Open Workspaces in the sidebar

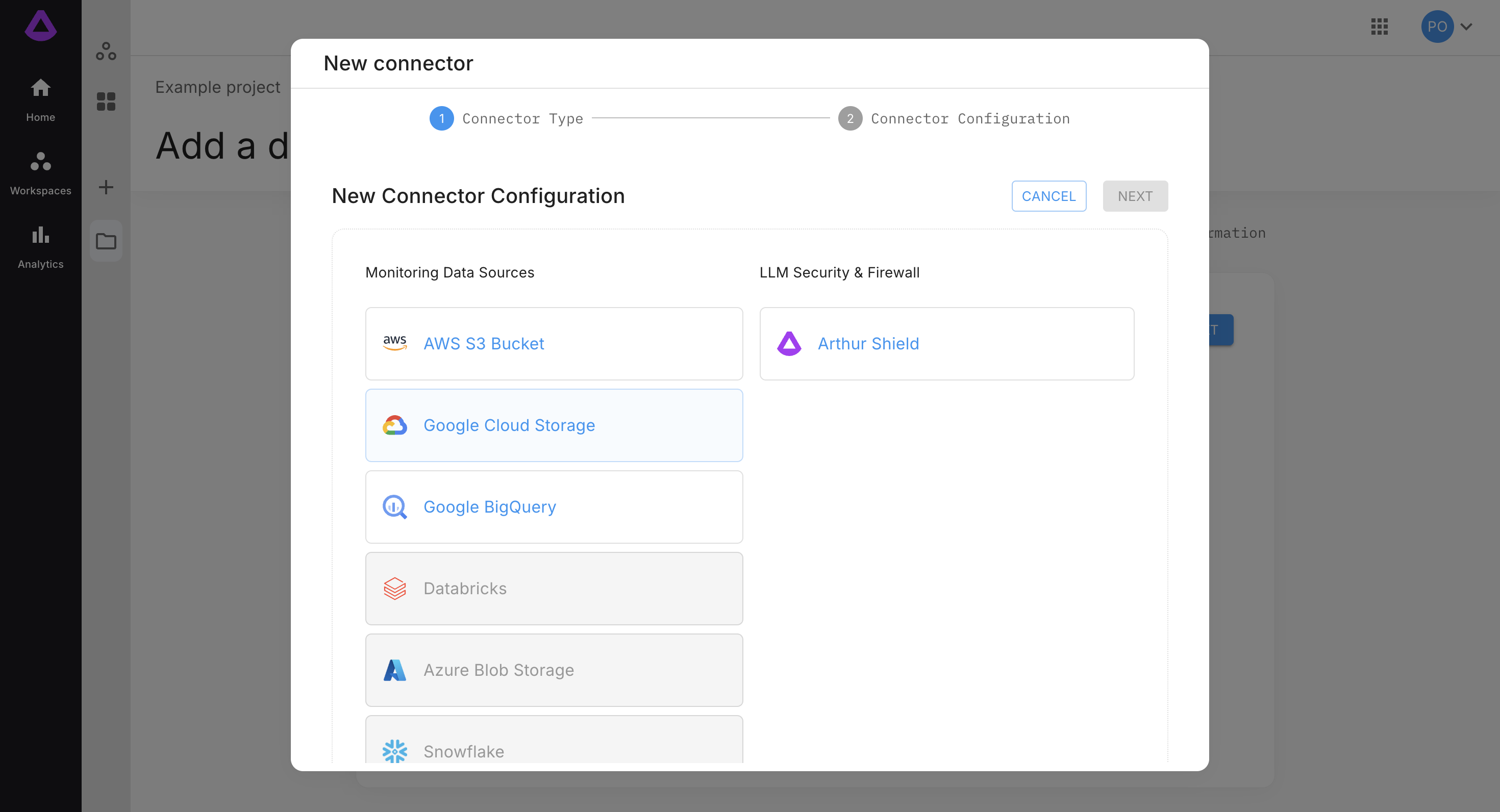click(x=41, y=173)
